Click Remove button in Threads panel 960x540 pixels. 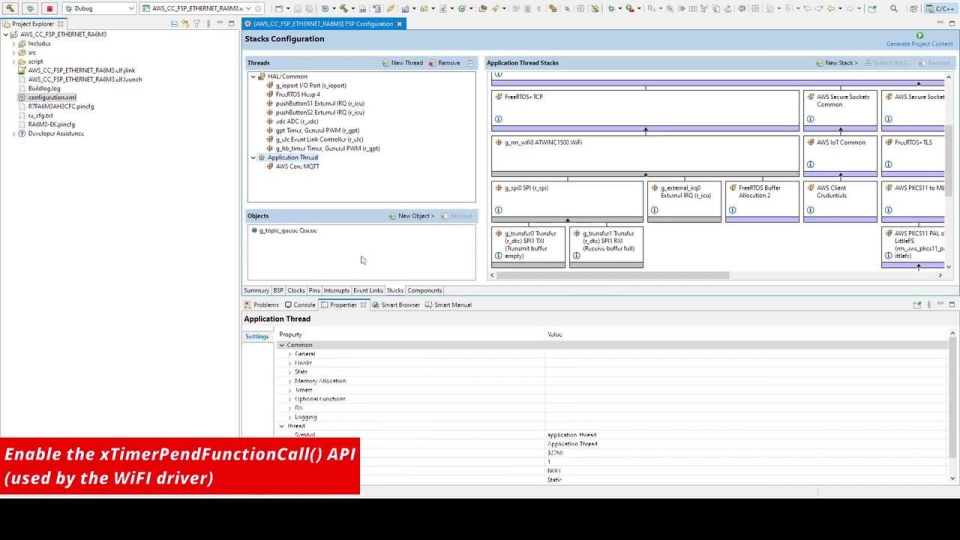point(444,63)
